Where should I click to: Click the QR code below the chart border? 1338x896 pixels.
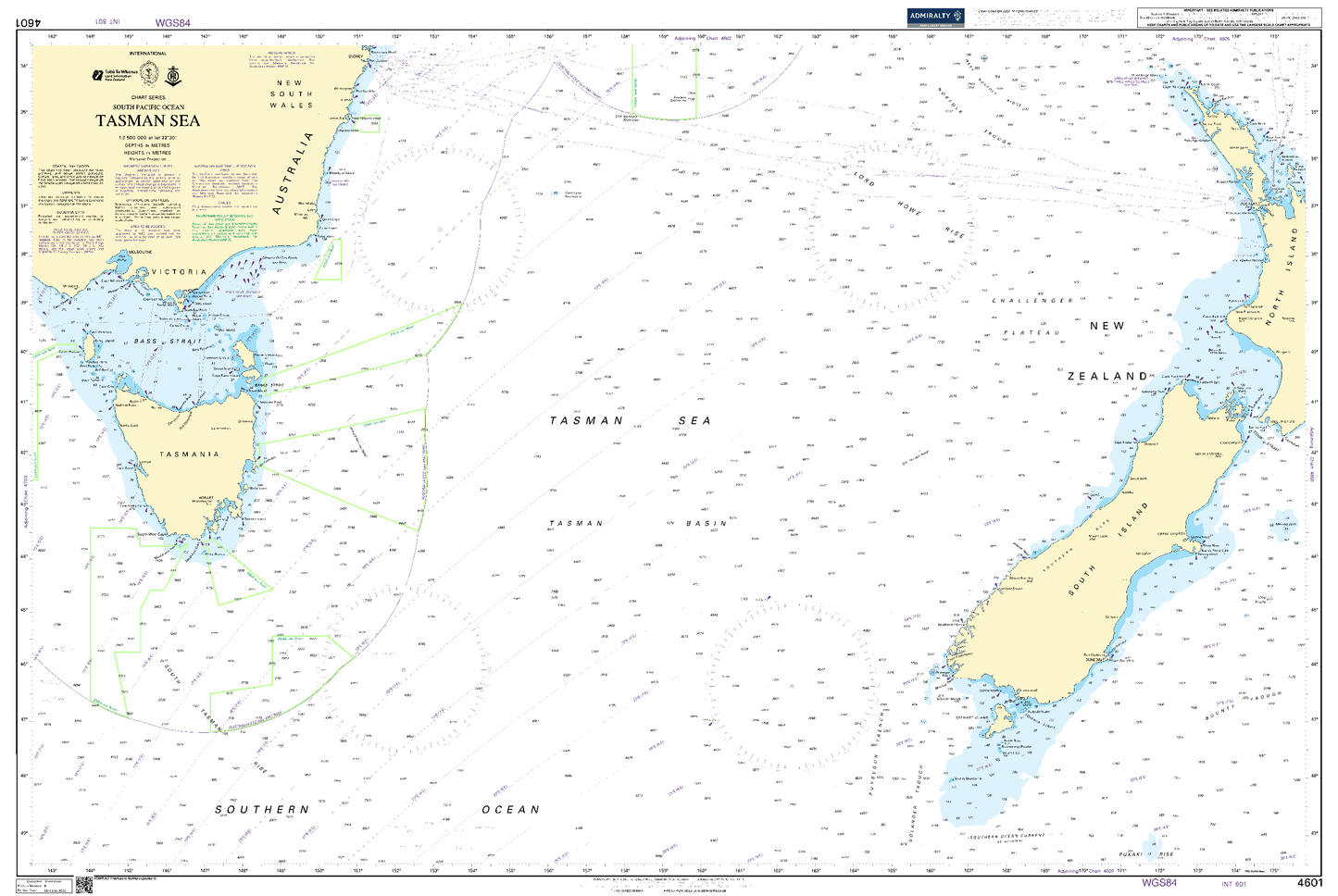(83, 886)
